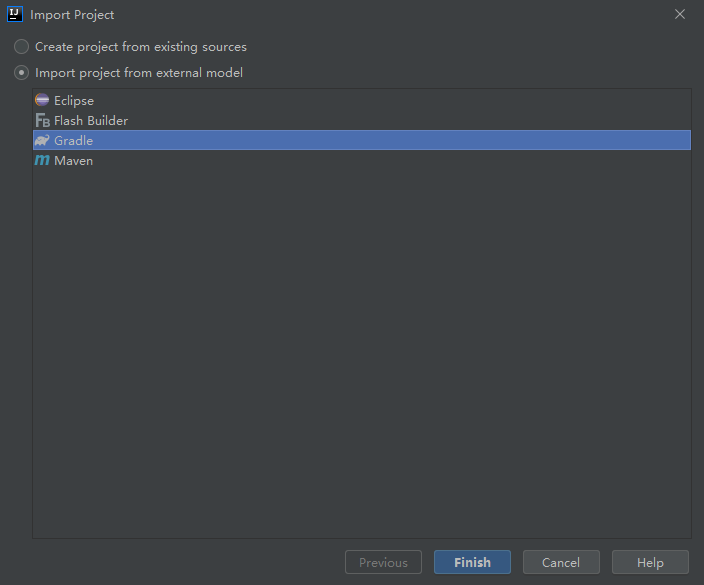Click the "Create project from existing sources" label text
704x585 pixels.
click(x=140, y=46)
